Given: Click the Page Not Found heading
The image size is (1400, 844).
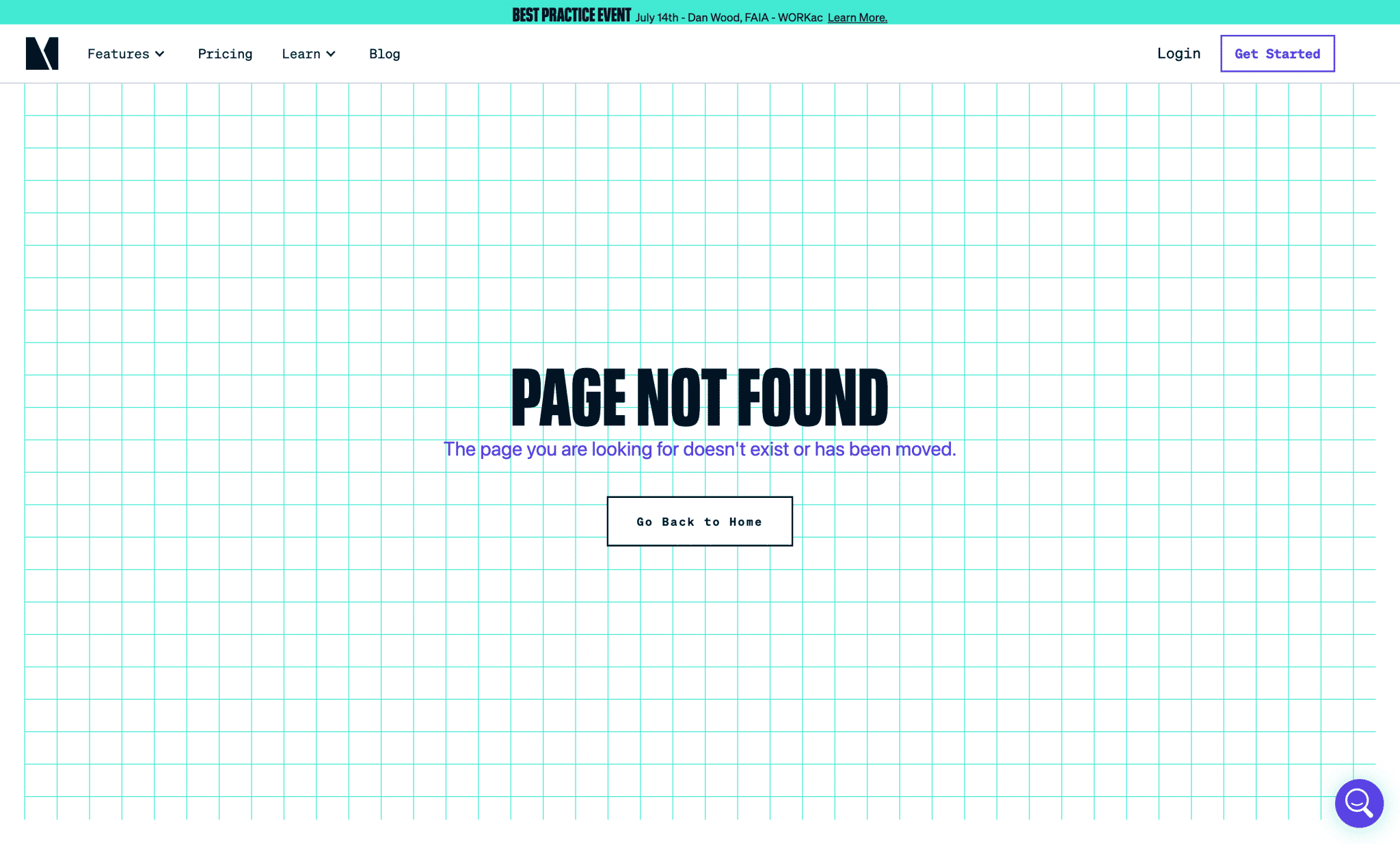Looking at the screenshot, I should pyautogui.click(x=699, y=397).
